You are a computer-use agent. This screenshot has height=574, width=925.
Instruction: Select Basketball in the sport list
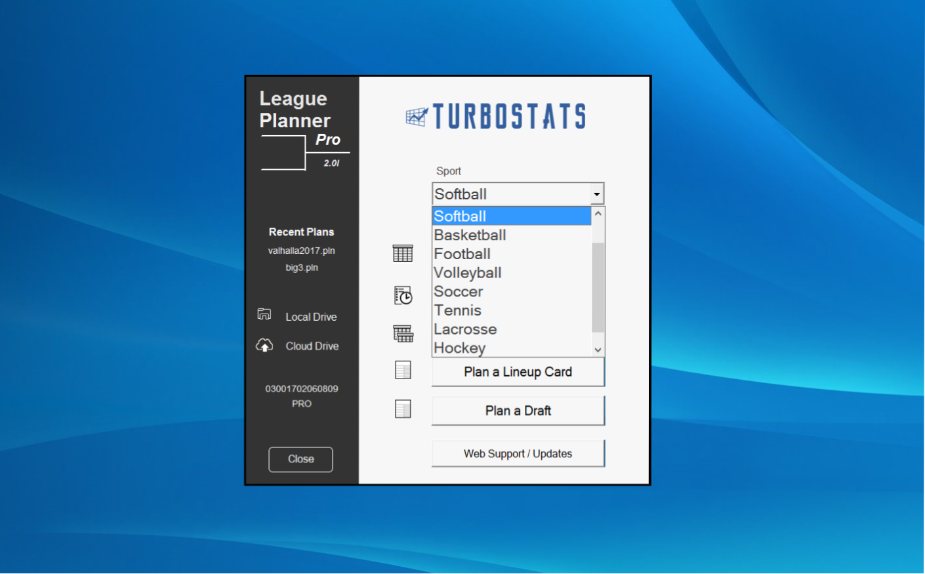511,235
